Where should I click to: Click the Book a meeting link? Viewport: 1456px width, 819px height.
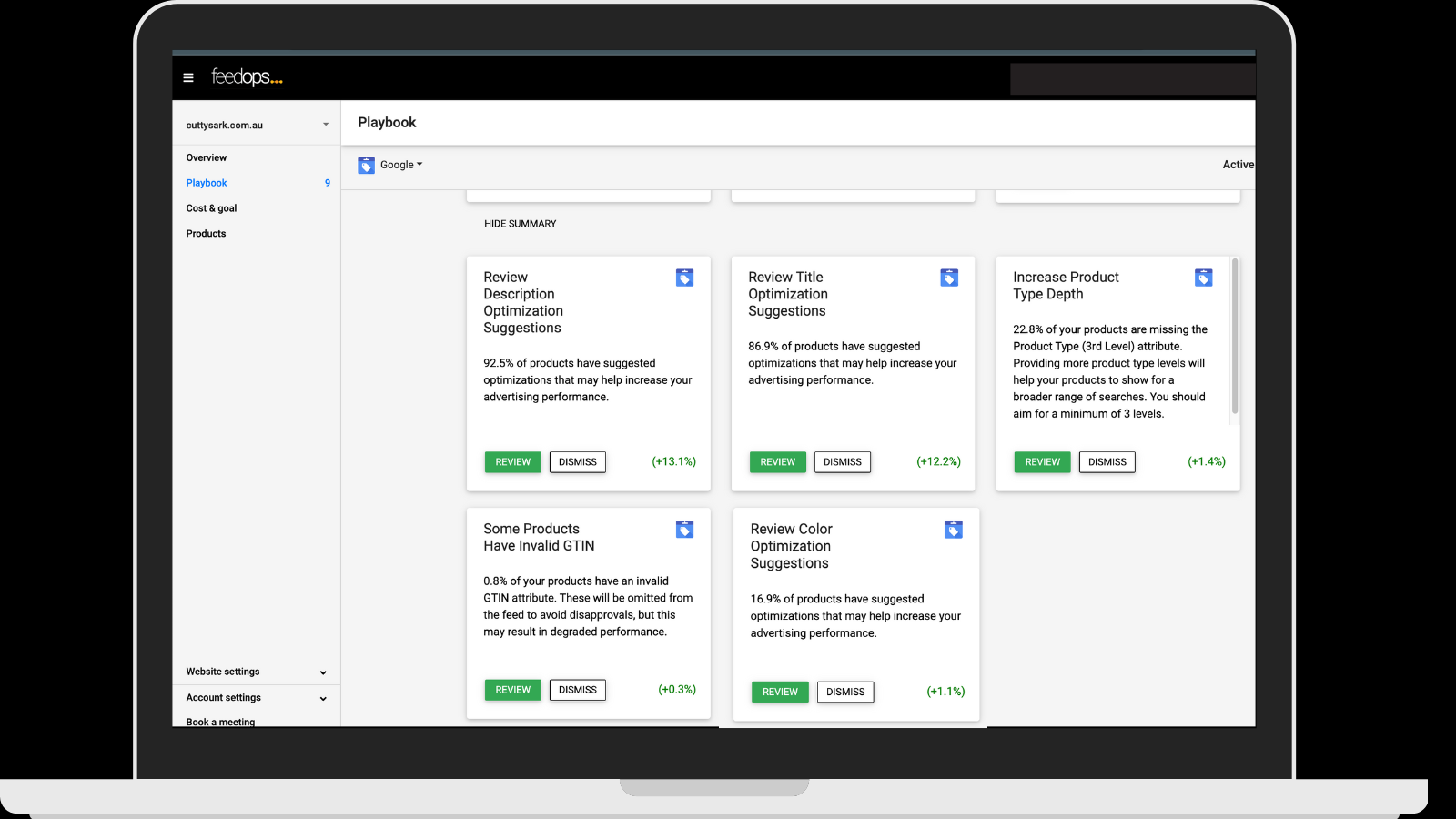(x=219, y=721)
